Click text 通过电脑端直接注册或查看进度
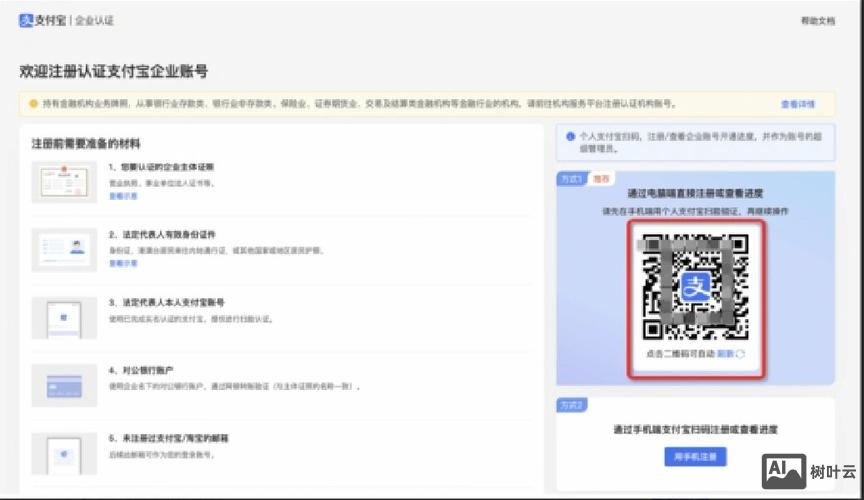 695,193
